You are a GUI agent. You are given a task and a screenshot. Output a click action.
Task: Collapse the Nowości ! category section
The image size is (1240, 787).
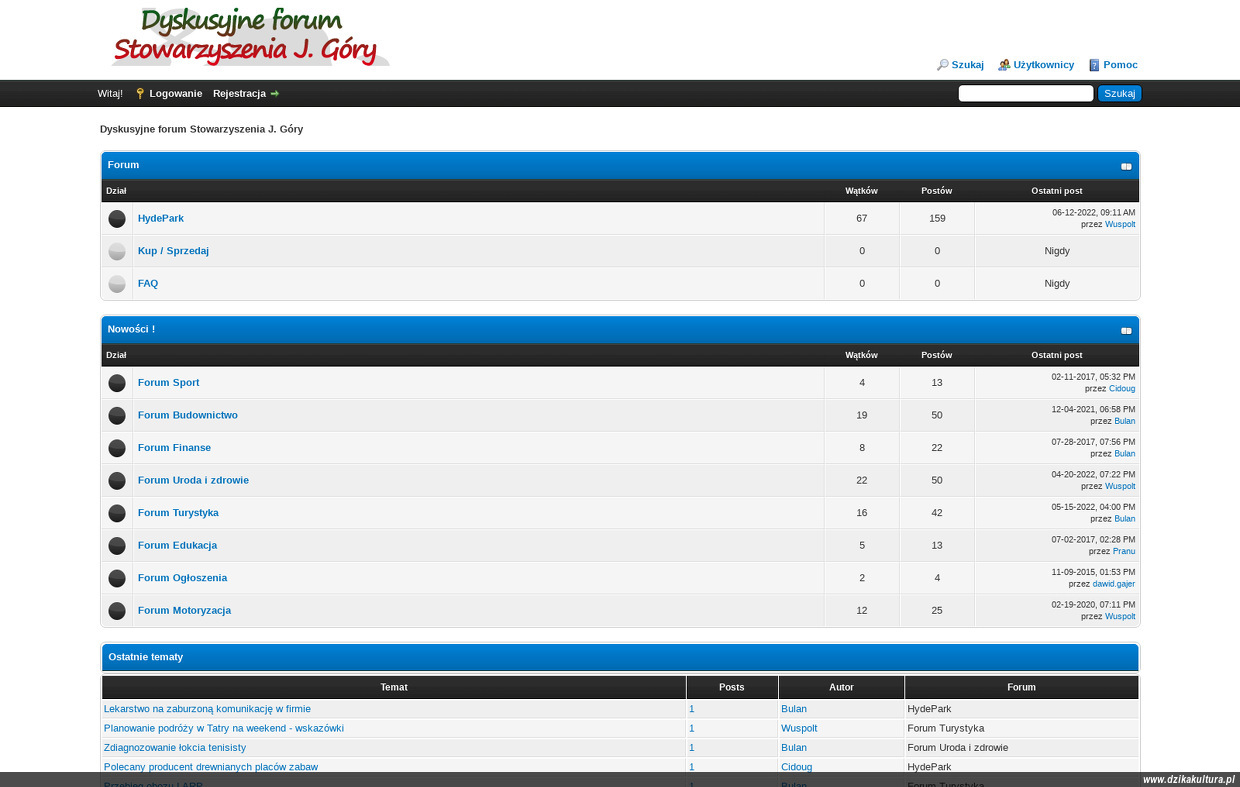[1126, 330]
